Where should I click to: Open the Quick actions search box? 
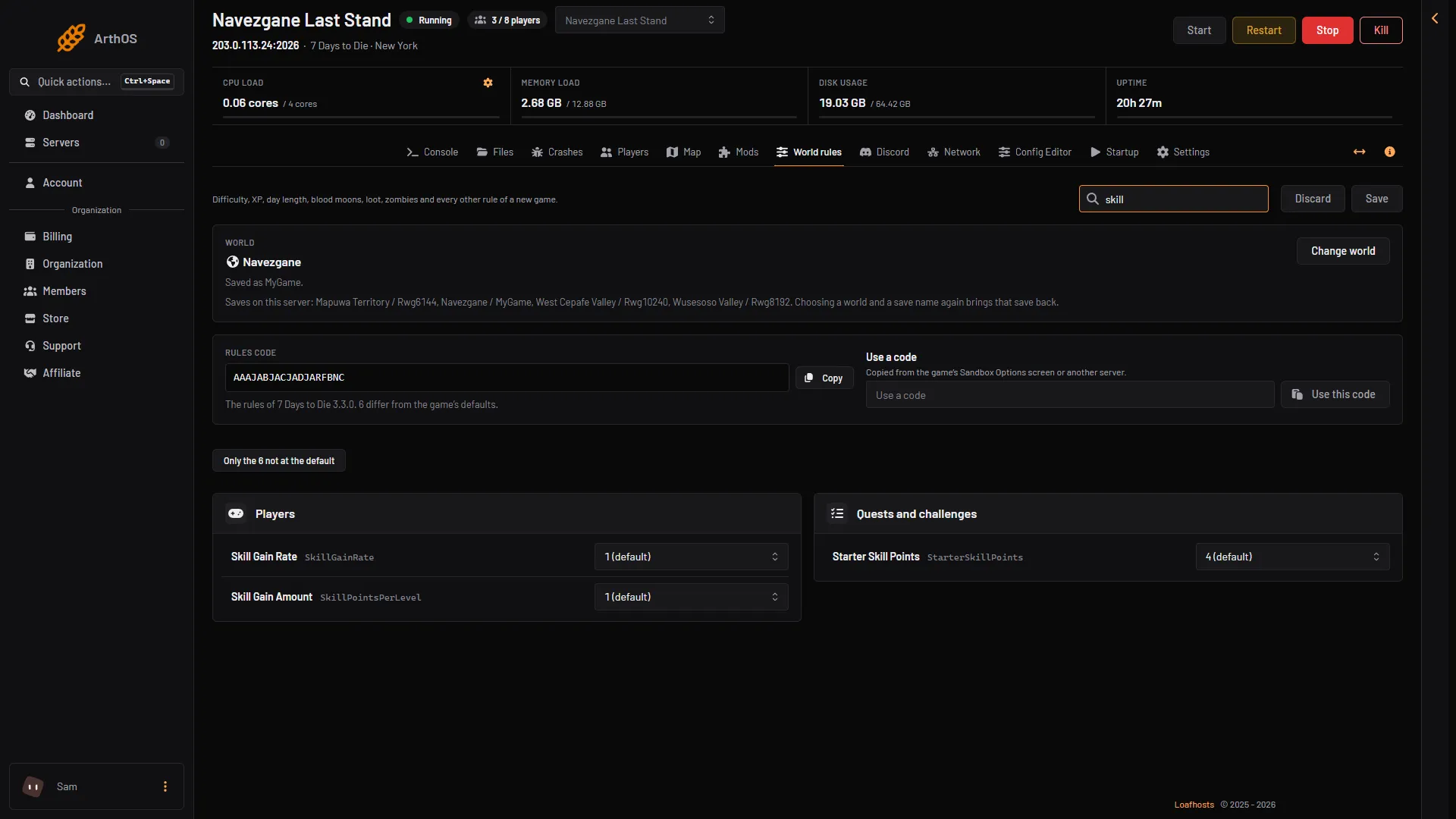click(x=96, y=82)
